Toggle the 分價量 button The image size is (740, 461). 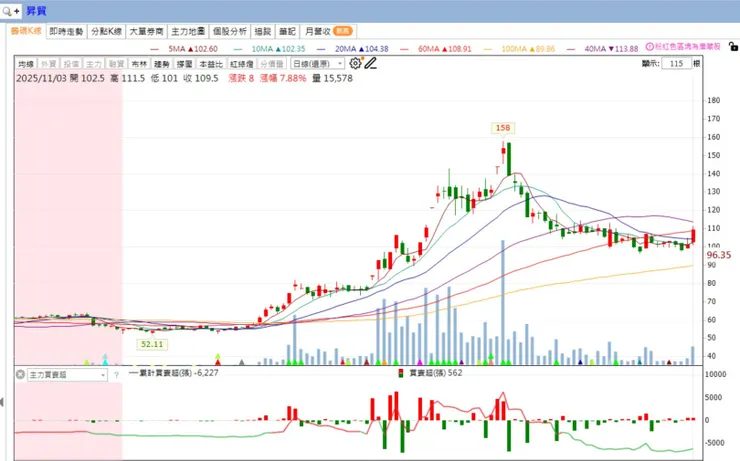pyautogui.click(x=272, y=64)
